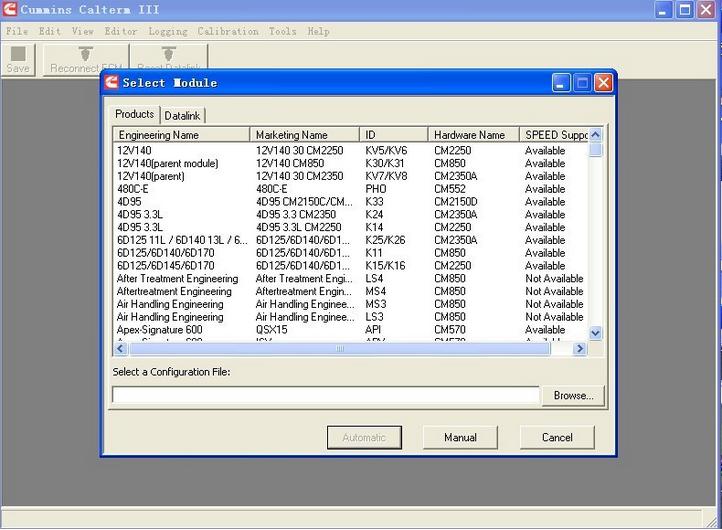The image size is (722, 530).
Task: Click the CM552 hardware name cell
Action: coord(450,189)
